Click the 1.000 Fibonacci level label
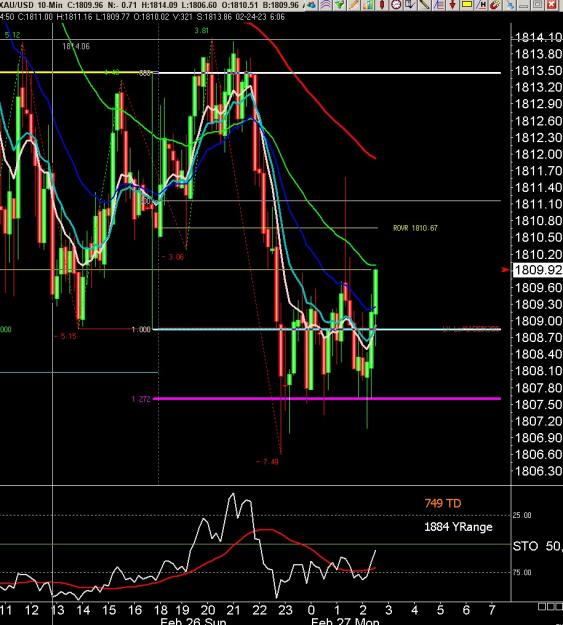 point(141,330)
